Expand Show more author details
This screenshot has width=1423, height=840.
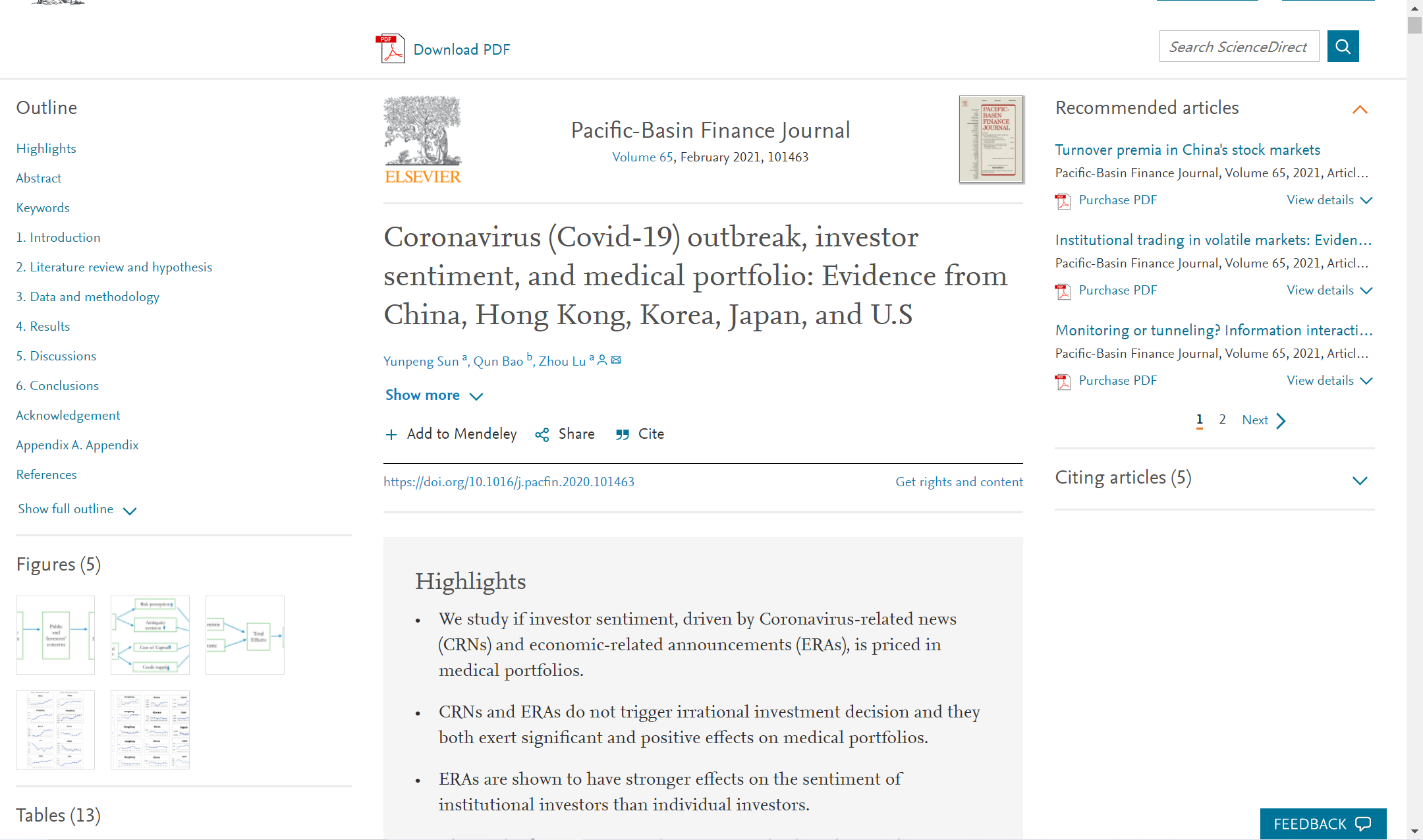(434, 395)
